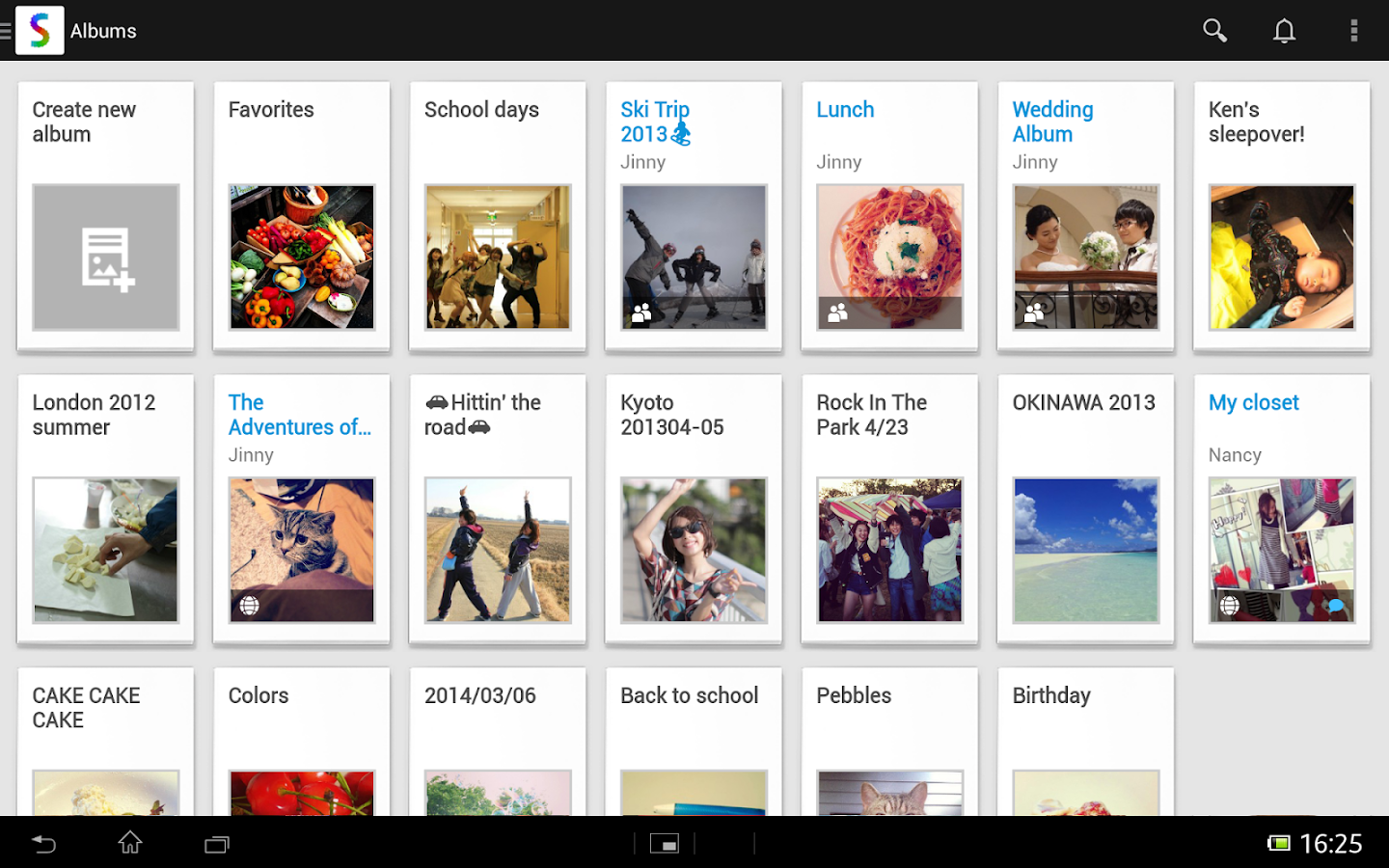The image size is (1389, 868).
Task: Tap the recent apps button
Action: [x=217, y=844]
